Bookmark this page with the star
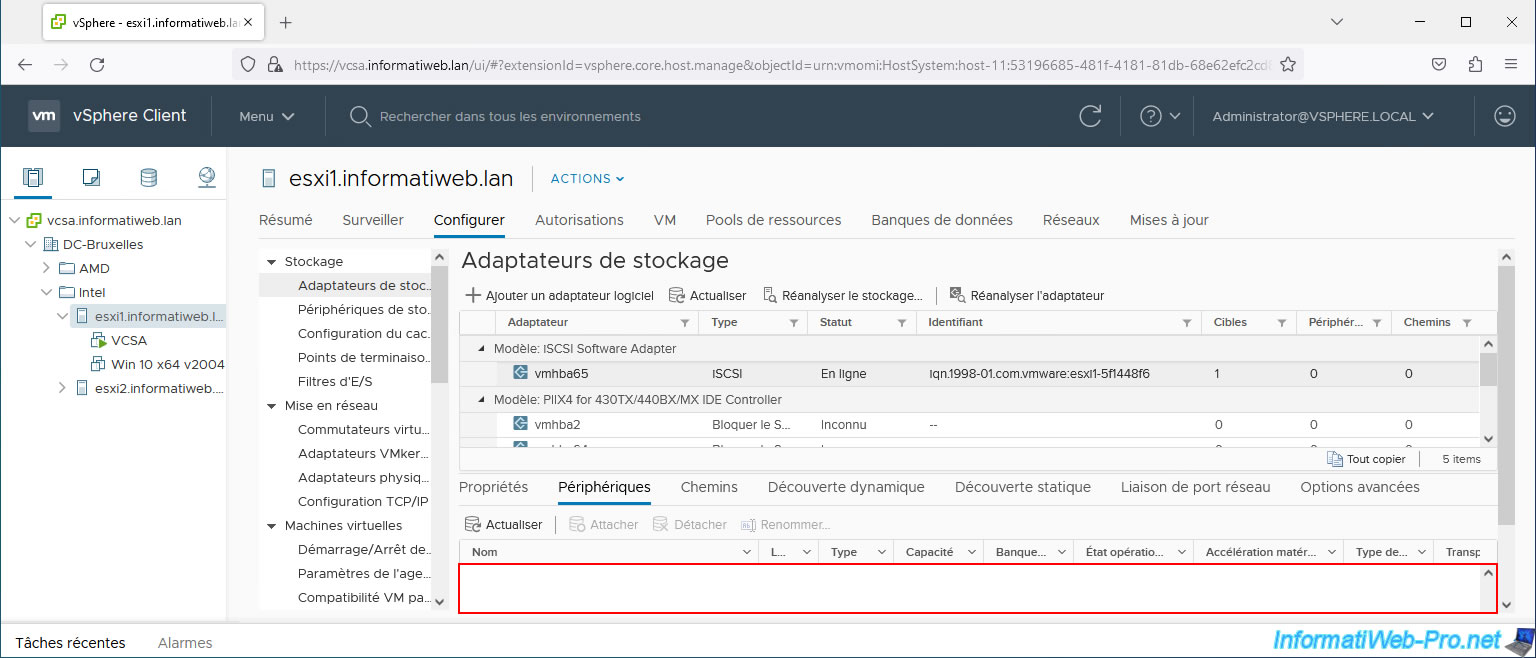Viewport: 1536px width, 658px height. (1288, 64)
